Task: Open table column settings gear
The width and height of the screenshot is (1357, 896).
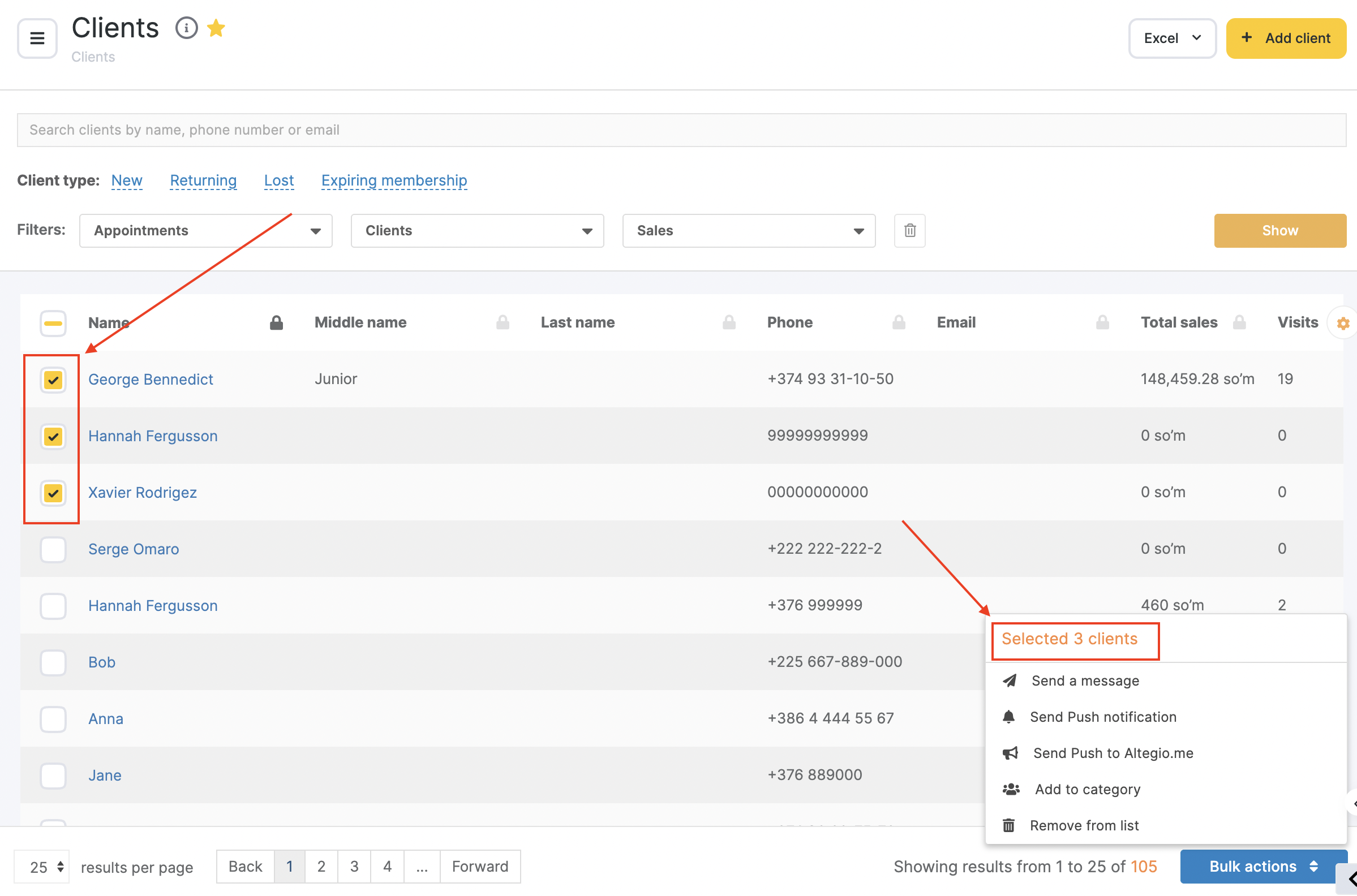Action: (1343, 324)
